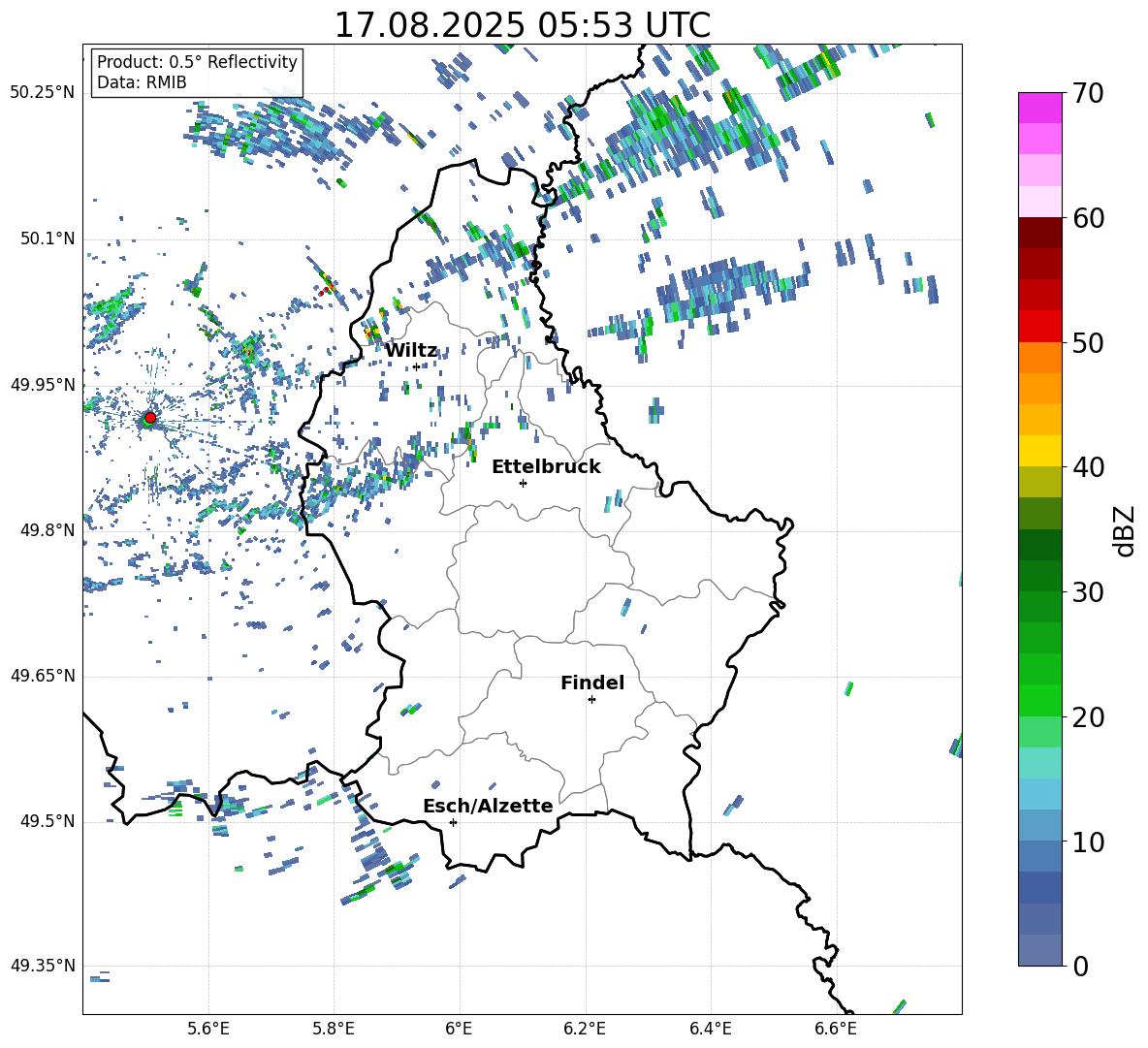Click the Esch/Alzette city label
This screenshot has width=1148, height=1048.
coord(488,806)
